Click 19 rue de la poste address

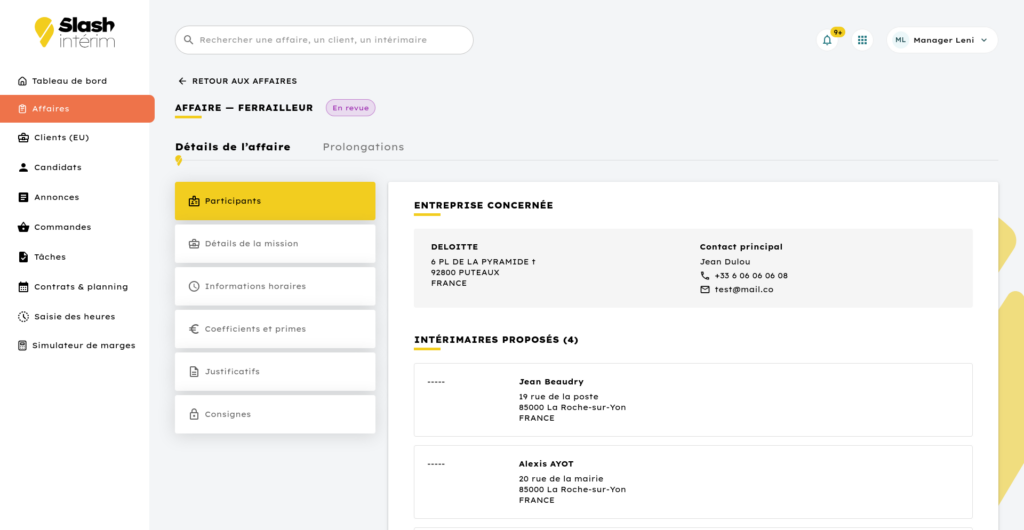pyautogui.click(x=558, y=397)
